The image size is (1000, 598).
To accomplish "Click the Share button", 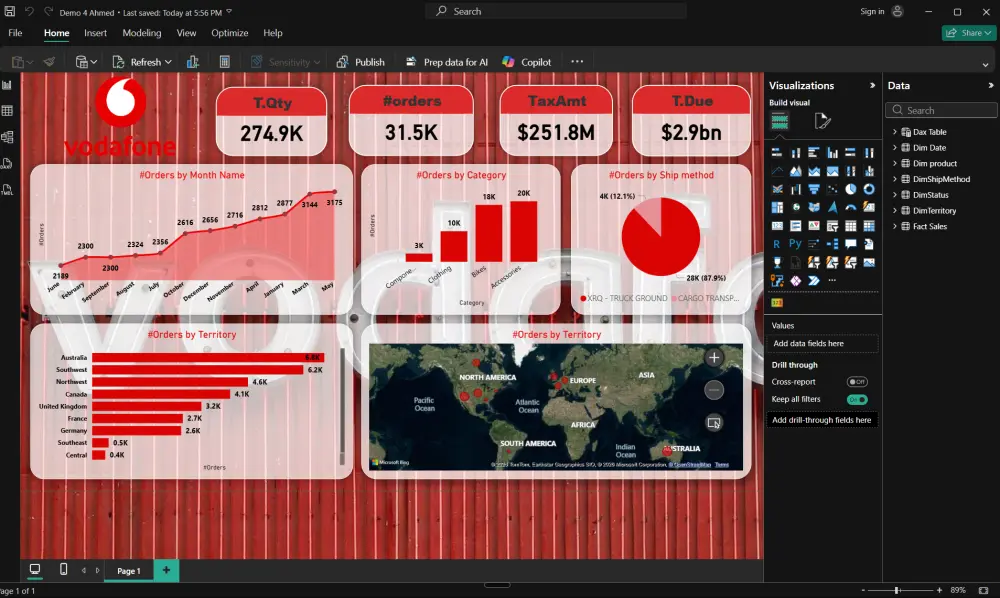I will (x=968, y=33).
